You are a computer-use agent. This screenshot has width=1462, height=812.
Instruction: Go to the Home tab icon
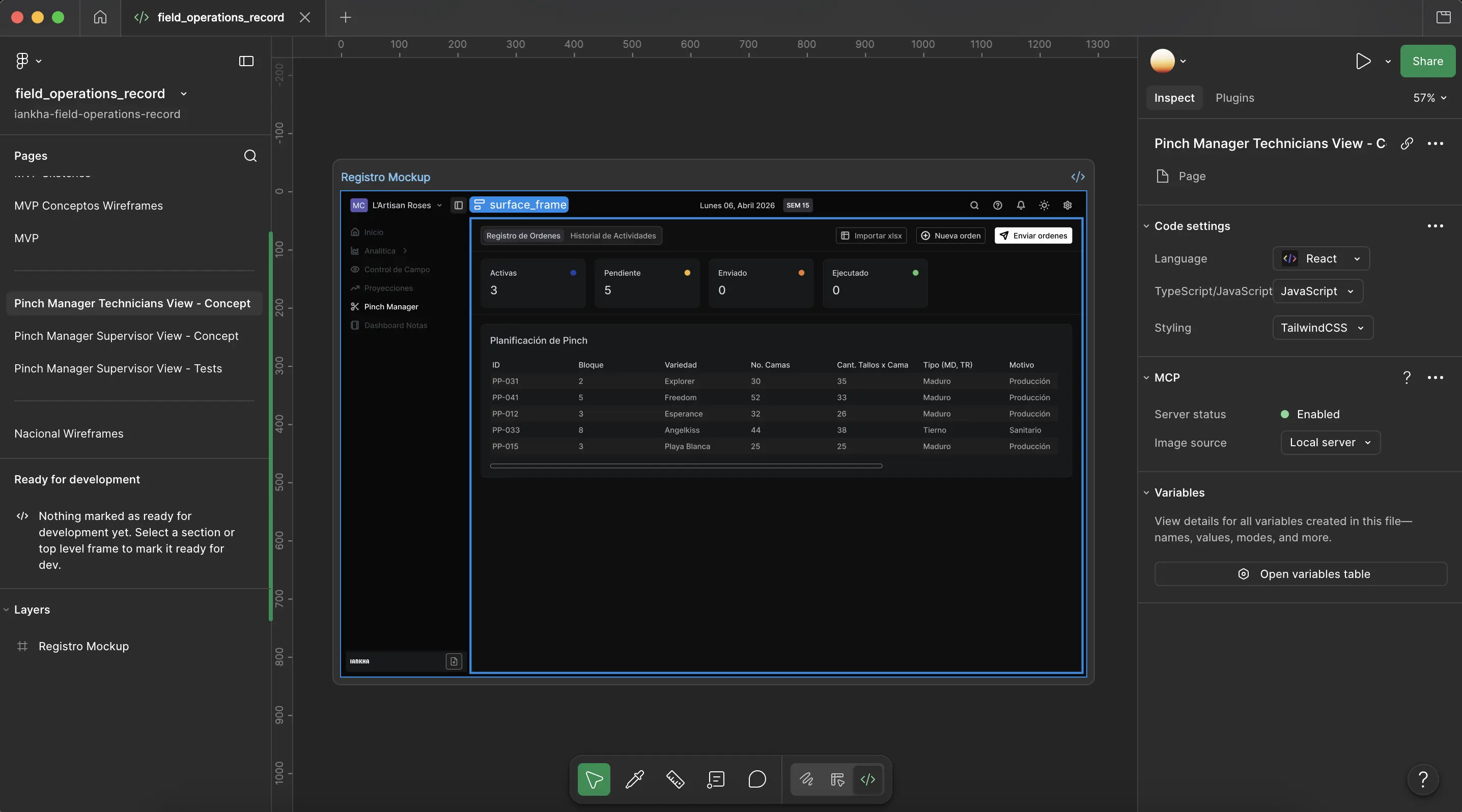tap(100, 17)
